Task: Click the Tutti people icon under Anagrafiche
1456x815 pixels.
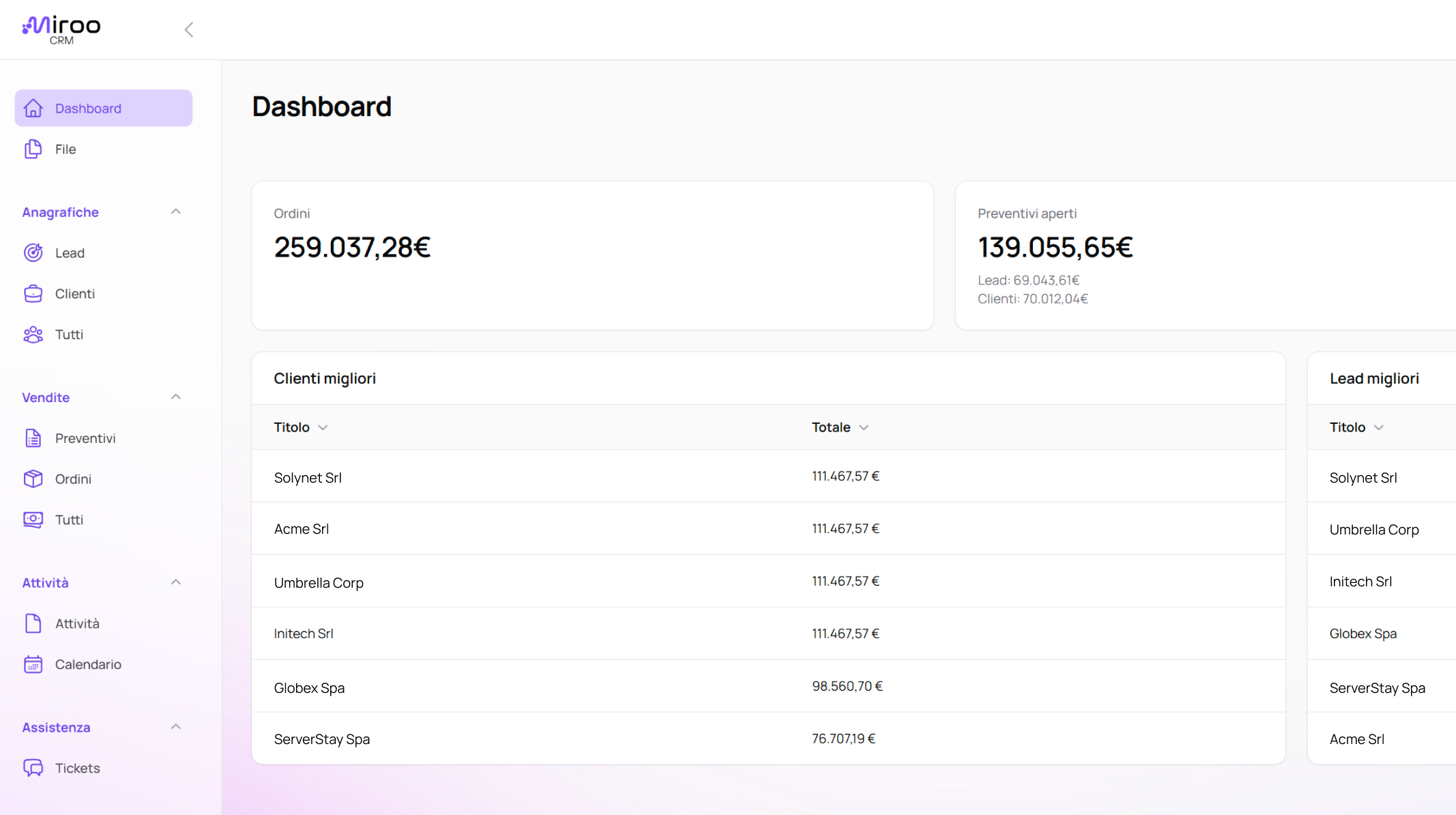Action: [x=33, y=334]
